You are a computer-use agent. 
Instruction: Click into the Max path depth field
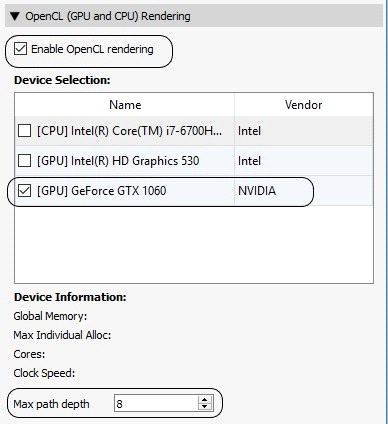click(156, 403)
